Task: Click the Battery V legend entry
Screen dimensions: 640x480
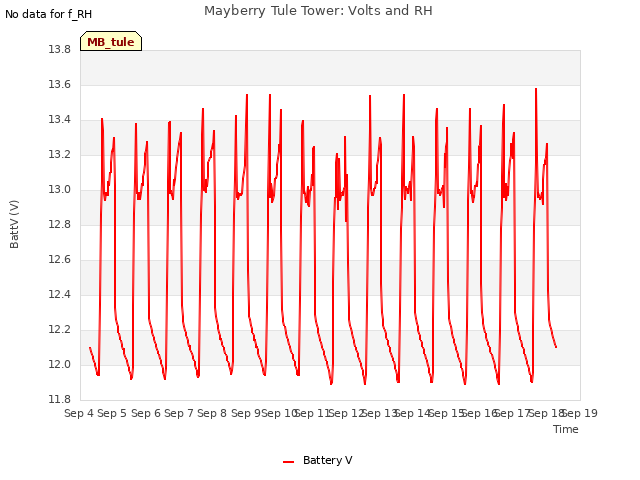Action: coord(318,460)
